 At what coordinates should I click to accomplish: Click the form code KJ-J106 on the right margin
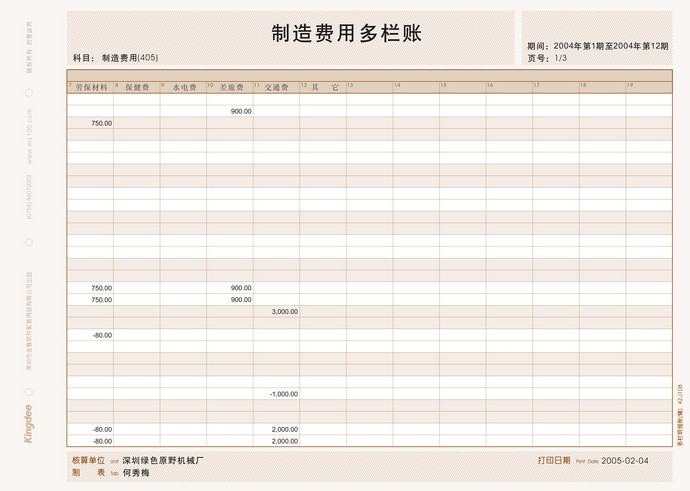(x=680, y=395)
